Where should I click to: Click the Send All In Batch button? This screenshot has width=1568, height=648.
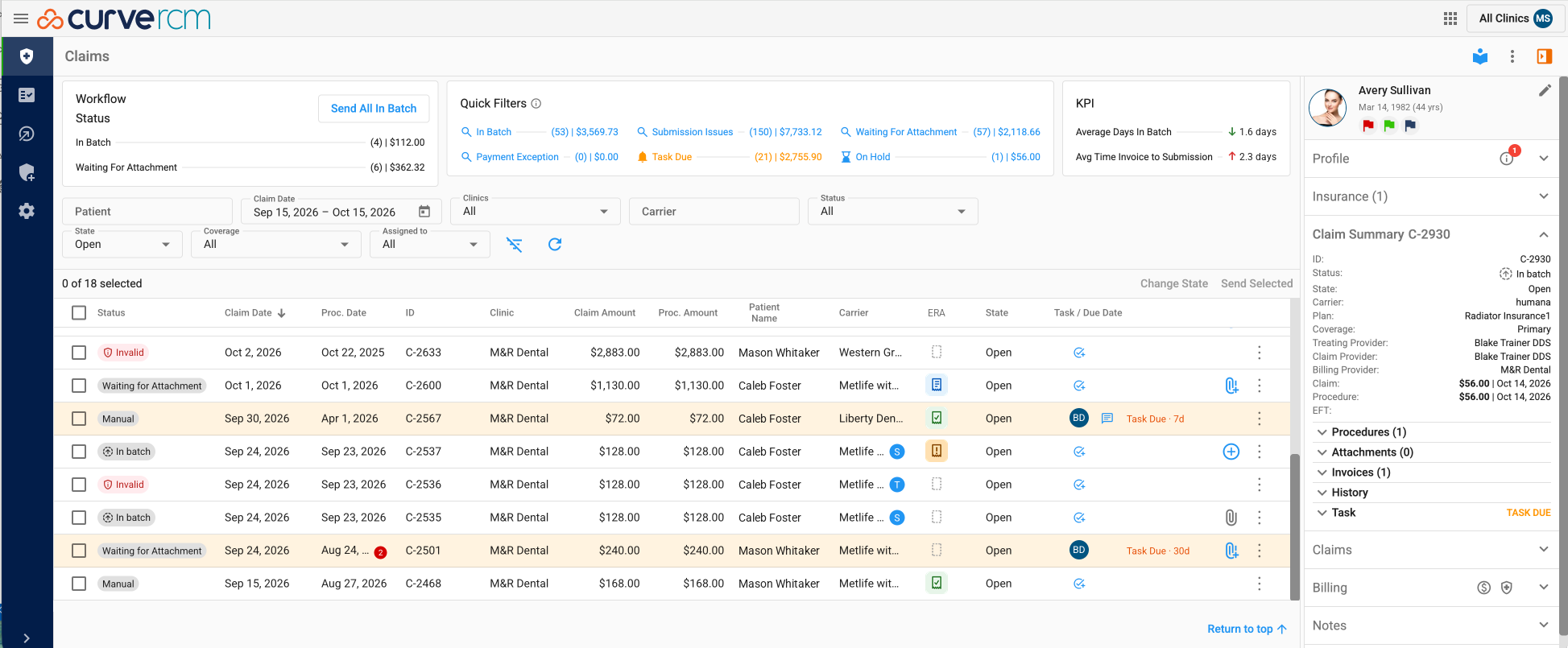(x=374, y=109)
